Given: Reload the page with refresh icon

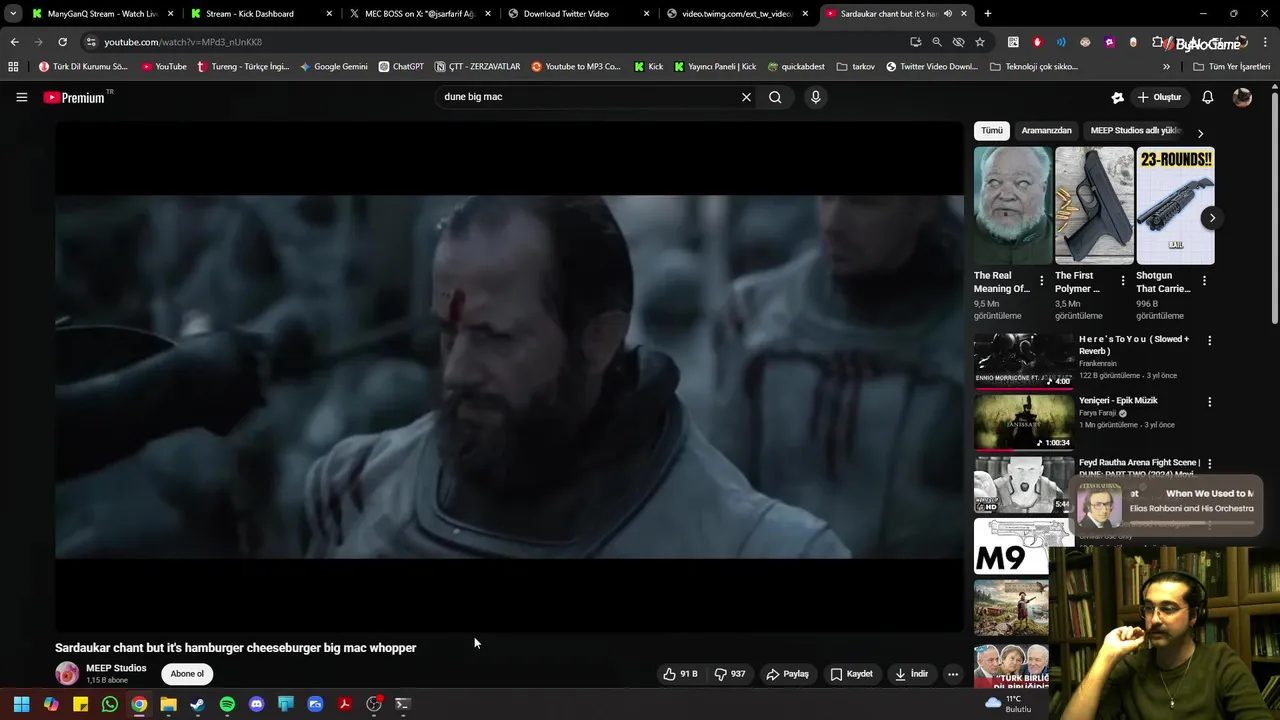Looking at the screenshot, I should pos(62,42).
